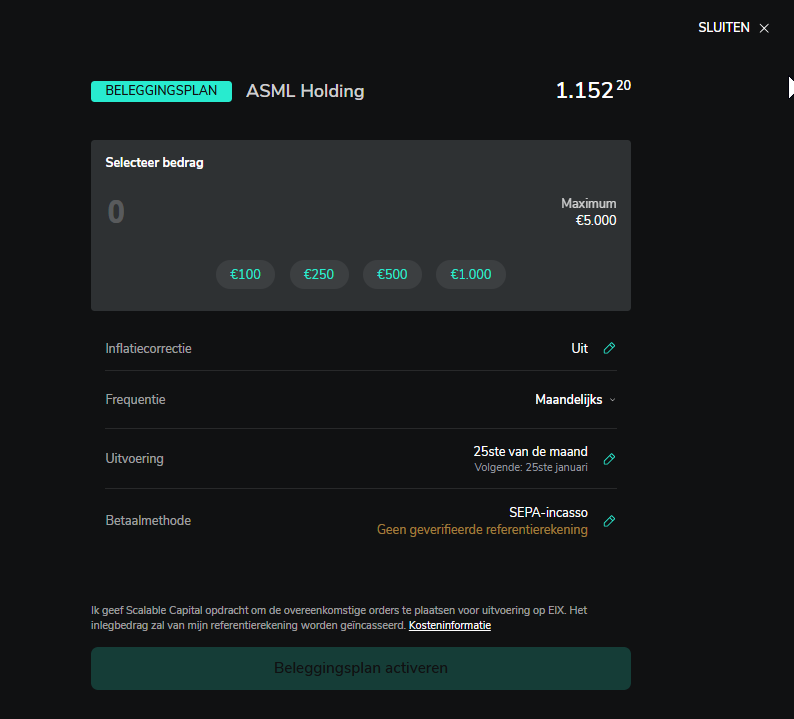Click Geen geverifieerde referentierekening warning
Viewport: 794px width, 719px height.
pyautogui.click(x=482, y=530)
